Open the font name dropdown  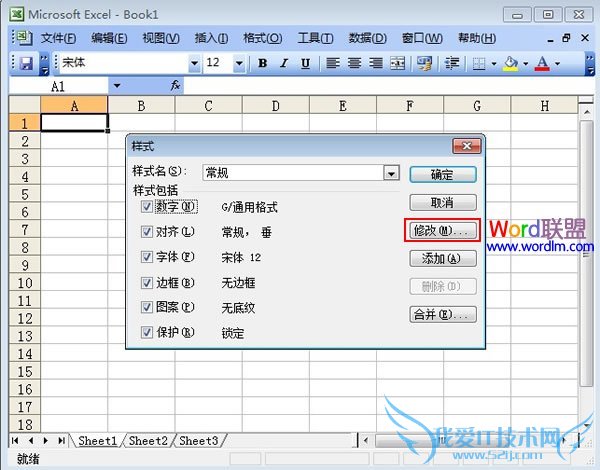point(194,63)
